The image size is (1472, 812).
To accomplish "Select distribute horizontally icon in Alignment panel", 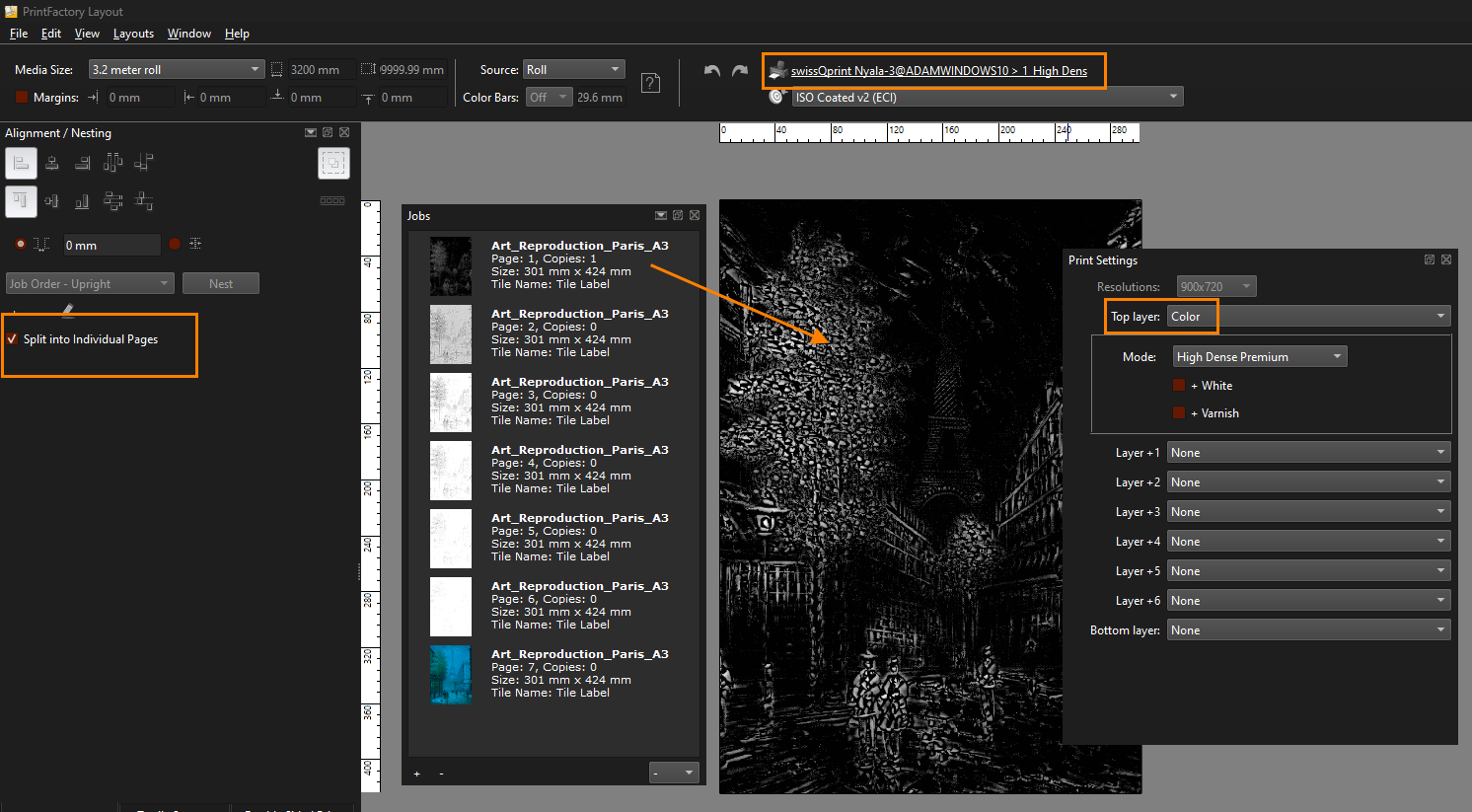I will coord(113,163).
